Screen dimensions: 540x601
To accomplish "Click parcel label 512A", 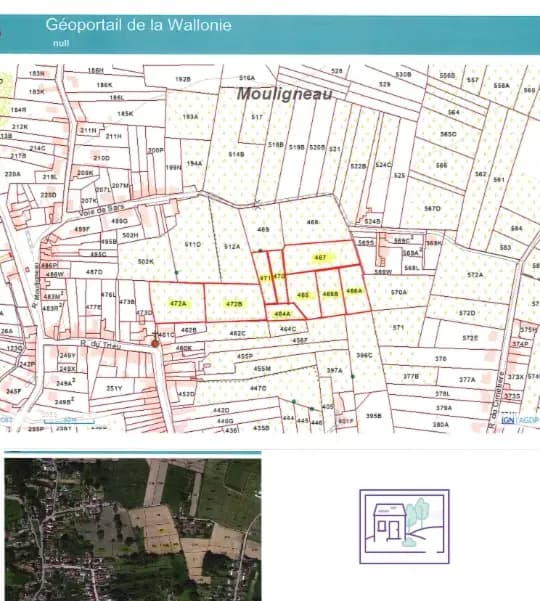I will click(x=232, y=246).
